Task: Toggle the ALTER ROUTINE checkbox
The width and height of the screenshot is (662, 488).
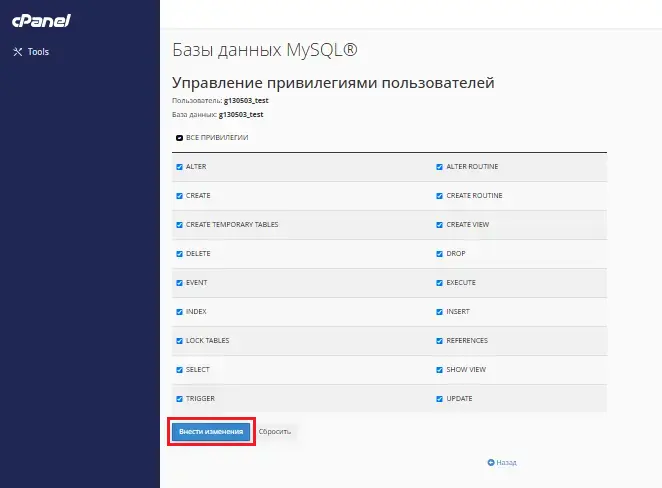Action: point(439,166)
